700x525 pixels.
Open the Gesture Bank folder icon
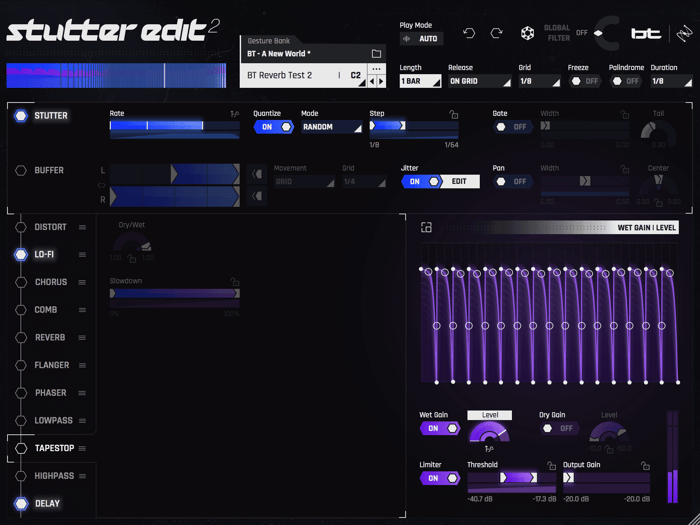pyautogui.click(x=376, y=54)
